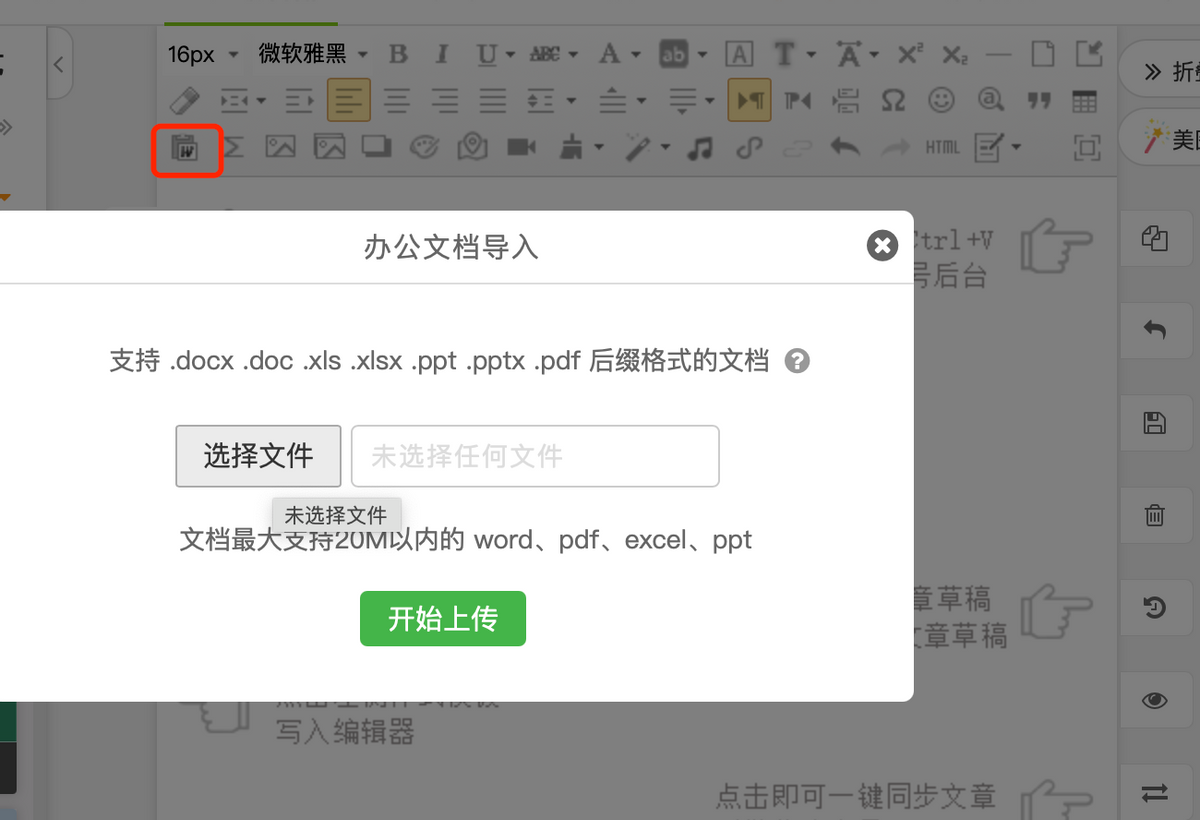Click the save floppy icon in right sidebar
Image resolution: width=1200 pixels, height=820 pixels.
tap(1154, 422)
